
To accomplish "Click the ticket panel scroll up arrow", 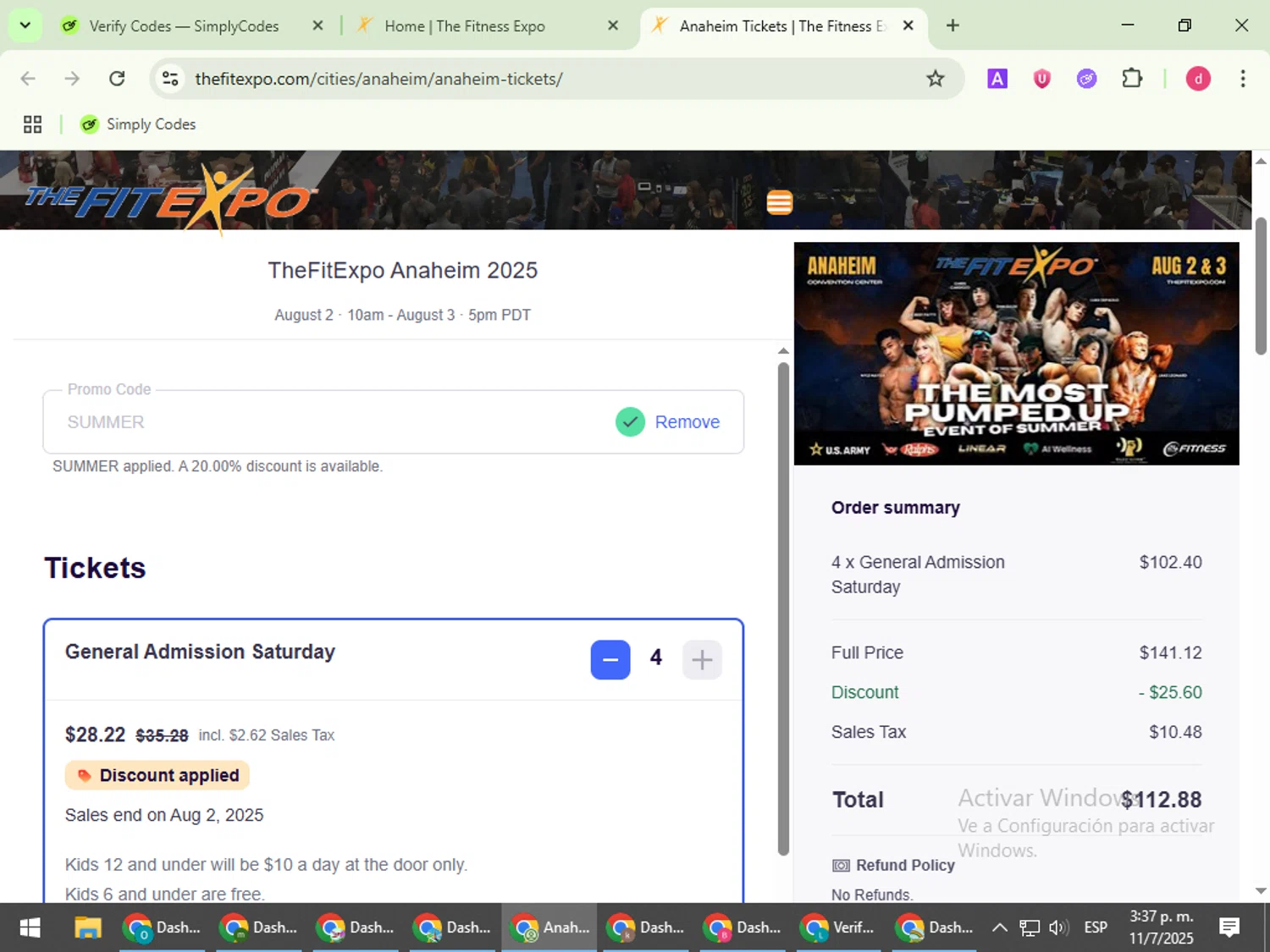I will click(x=783, y=350).
